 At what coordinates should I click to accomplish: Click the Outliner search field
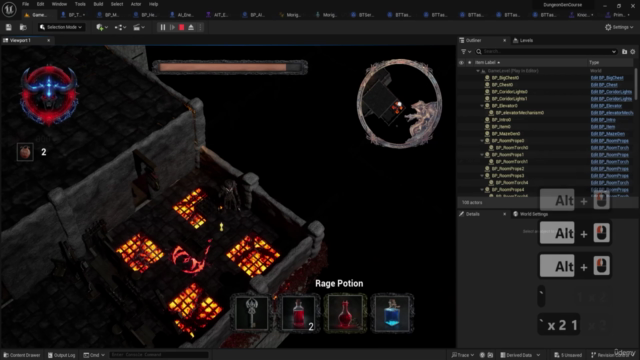click(546, 51)
